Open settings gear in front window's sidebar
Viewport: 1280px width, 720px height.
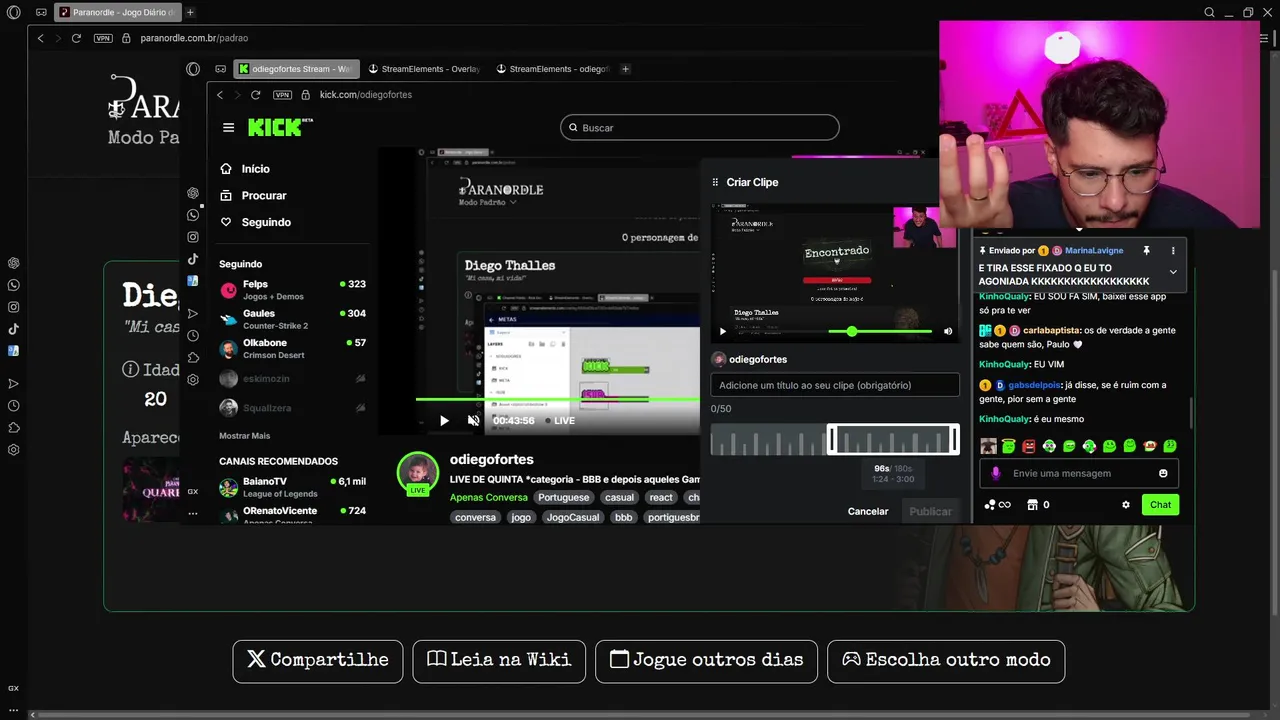click(x=193, y=380)
